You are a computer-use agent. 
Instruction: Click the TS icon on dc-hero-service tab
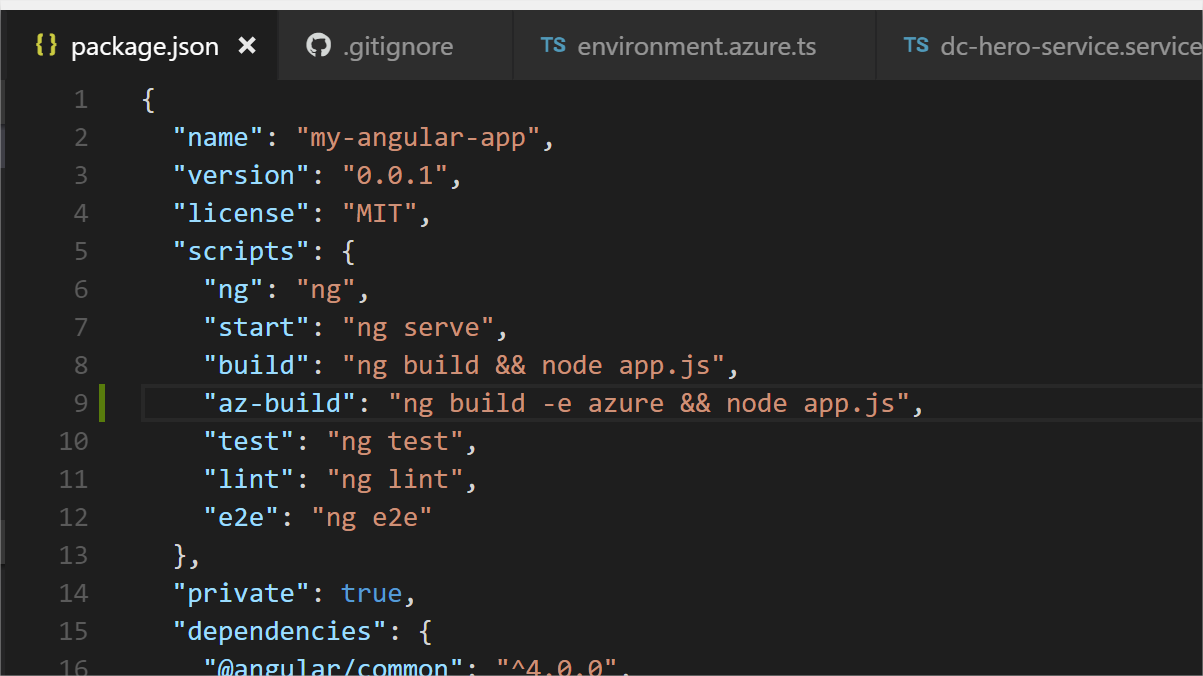pos(916,45)
